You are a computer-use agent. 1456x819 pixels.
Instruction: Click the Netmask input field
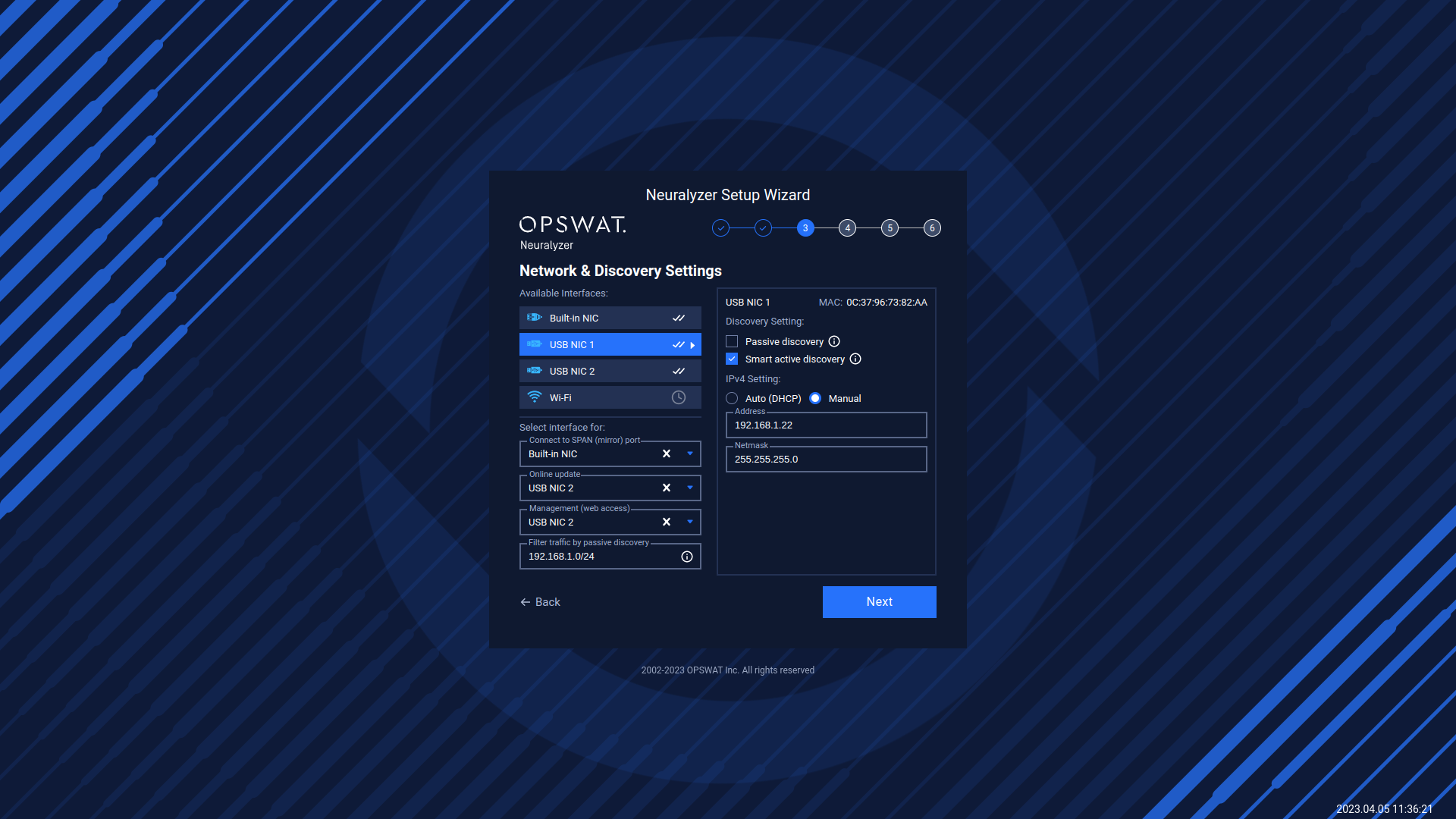coord(827,459)
